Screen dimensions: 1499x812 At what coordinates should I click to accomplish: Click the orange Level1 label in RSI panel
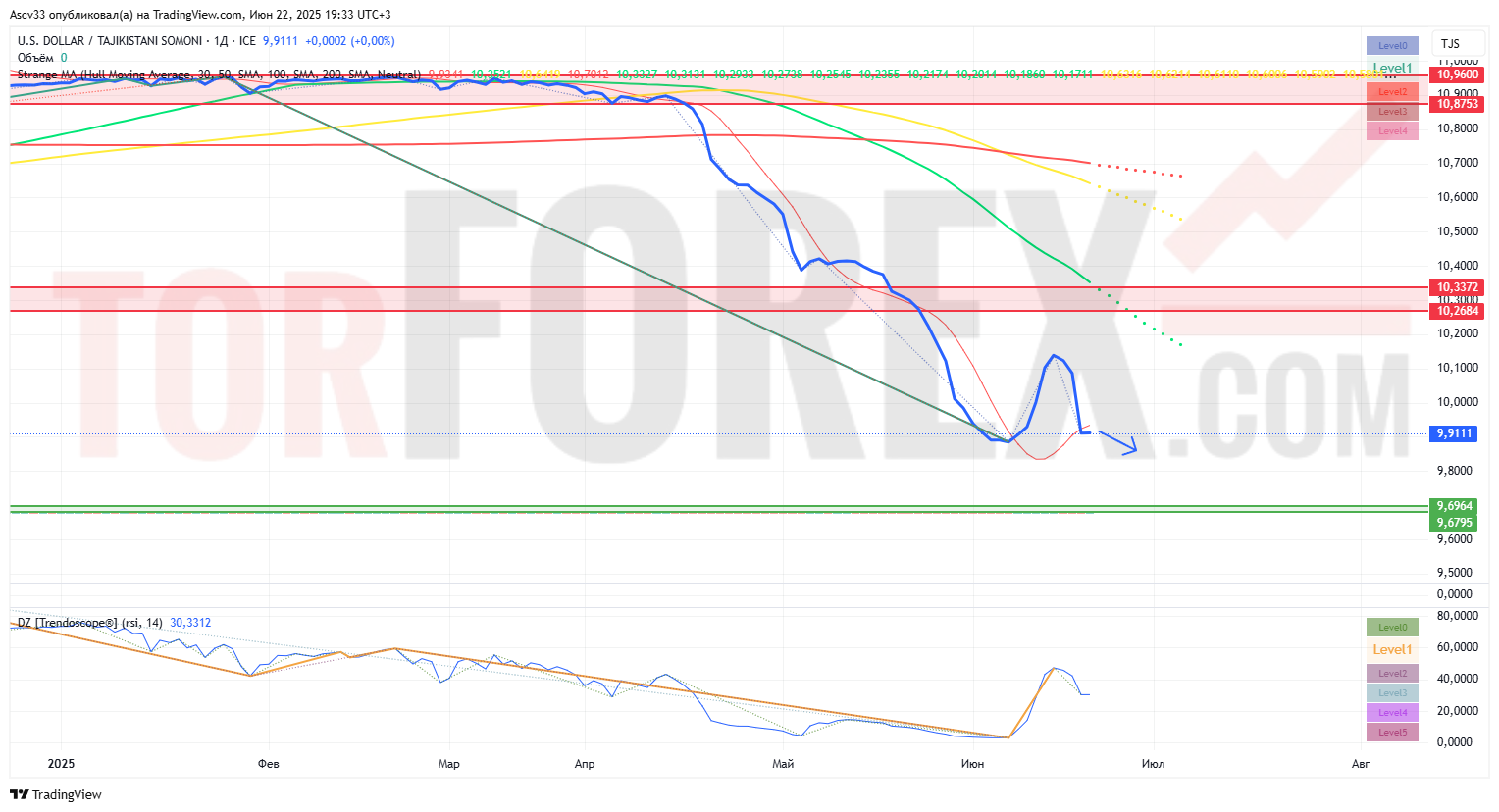pos(1392,649)
